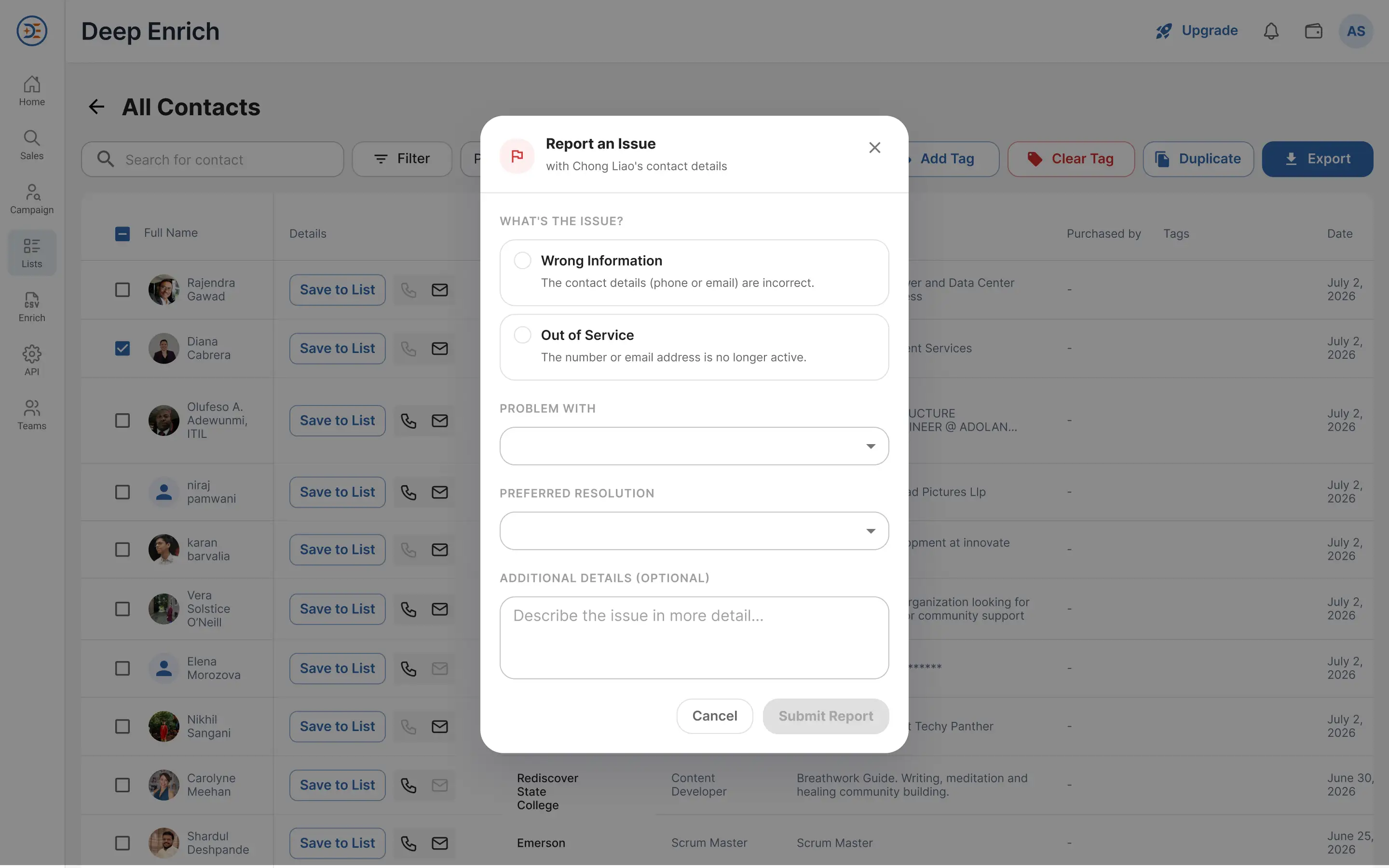Open the Home sidebar page
Screen dimensions: 1389x868
coord(31,91)
